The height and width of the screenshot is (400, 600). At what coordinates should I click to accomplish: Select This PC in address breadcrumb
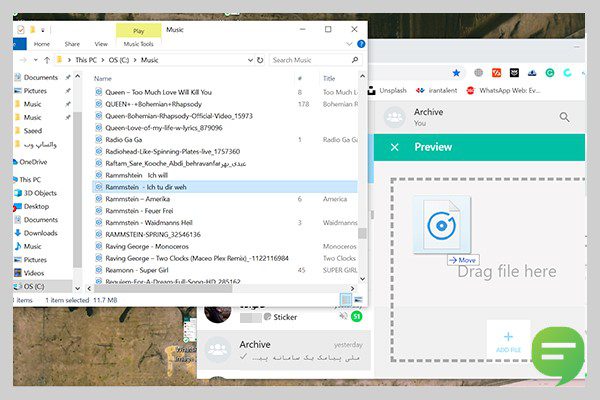[86, 60]
